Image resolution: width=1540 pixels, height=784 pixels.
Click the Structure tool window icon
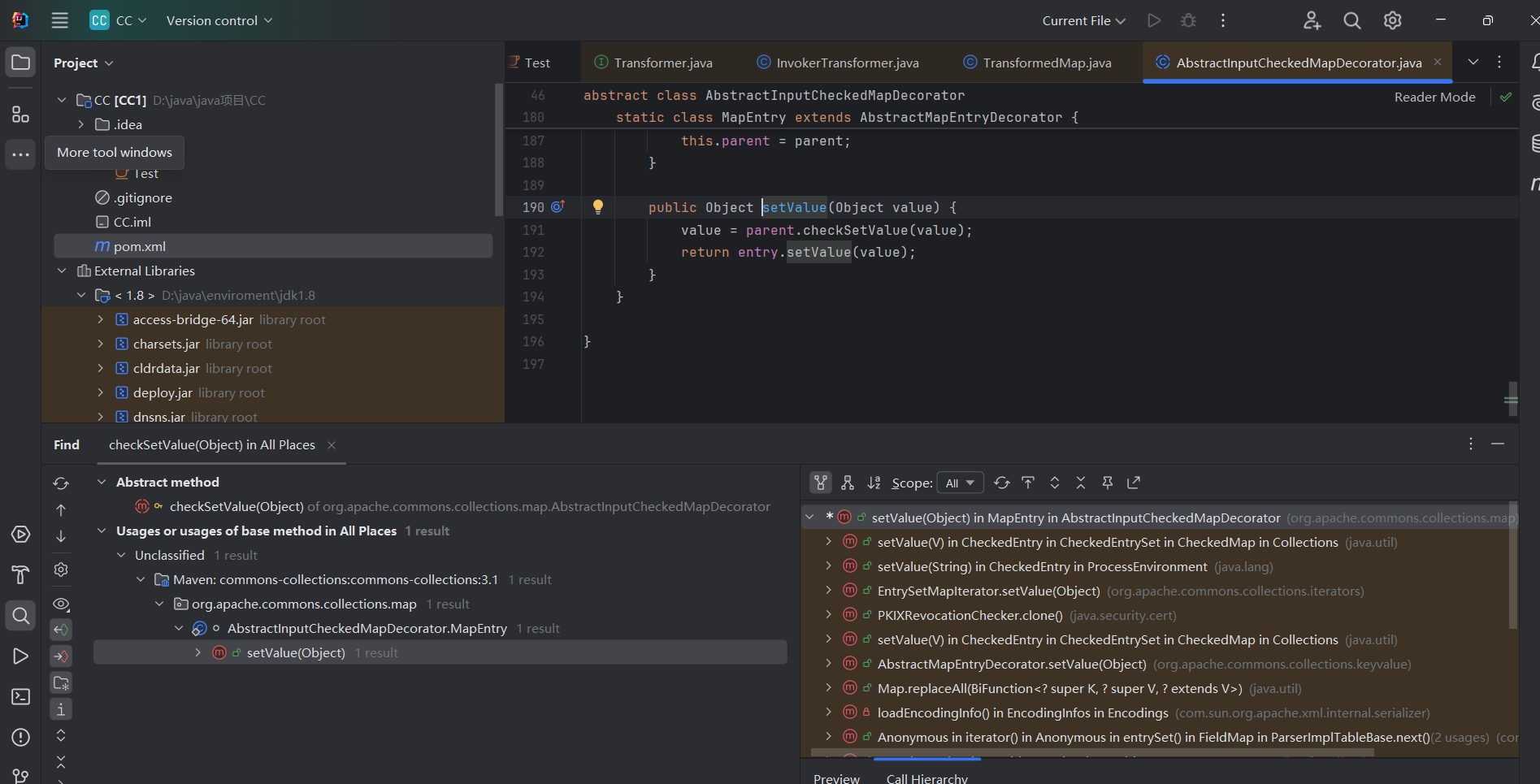[x=20, y=115]
